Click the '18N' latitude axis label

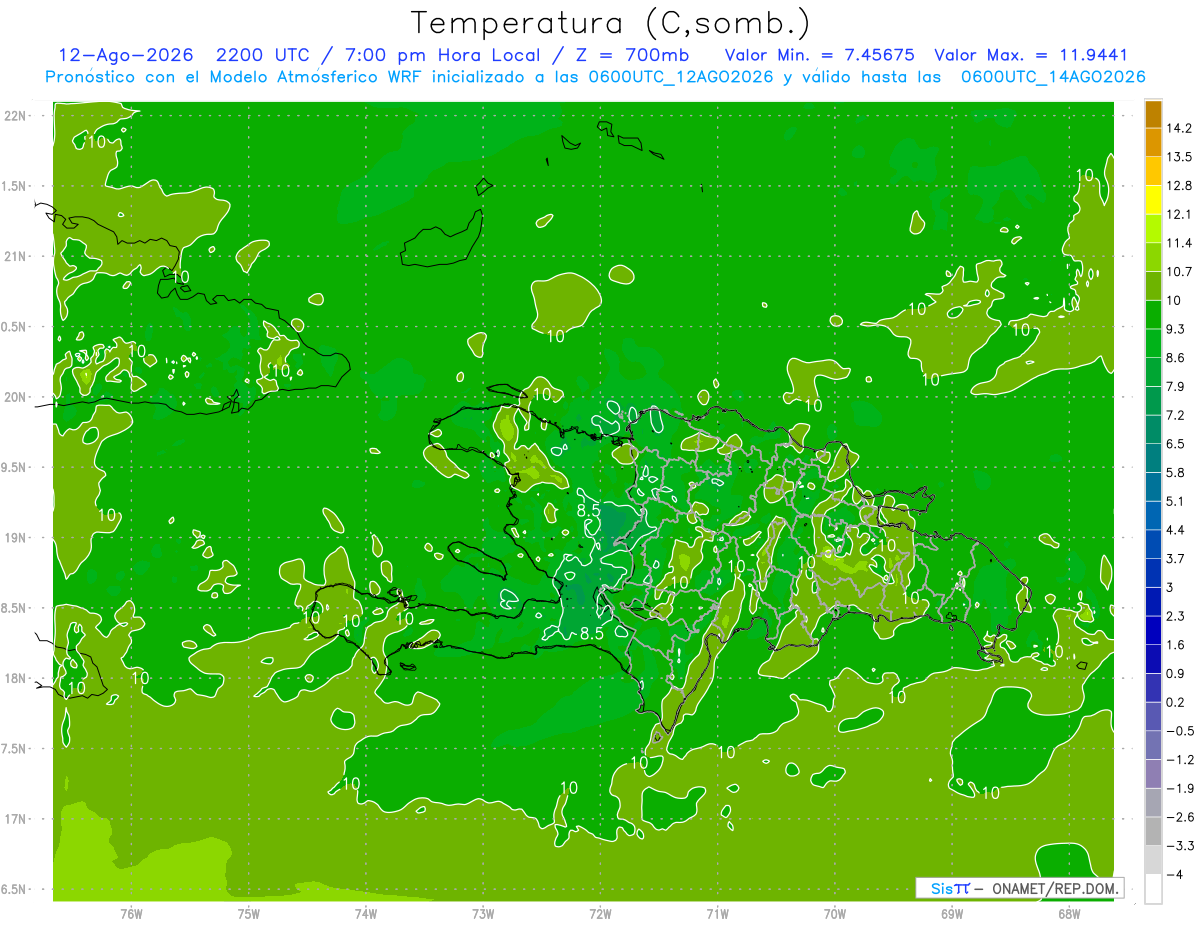coord(17,679)
